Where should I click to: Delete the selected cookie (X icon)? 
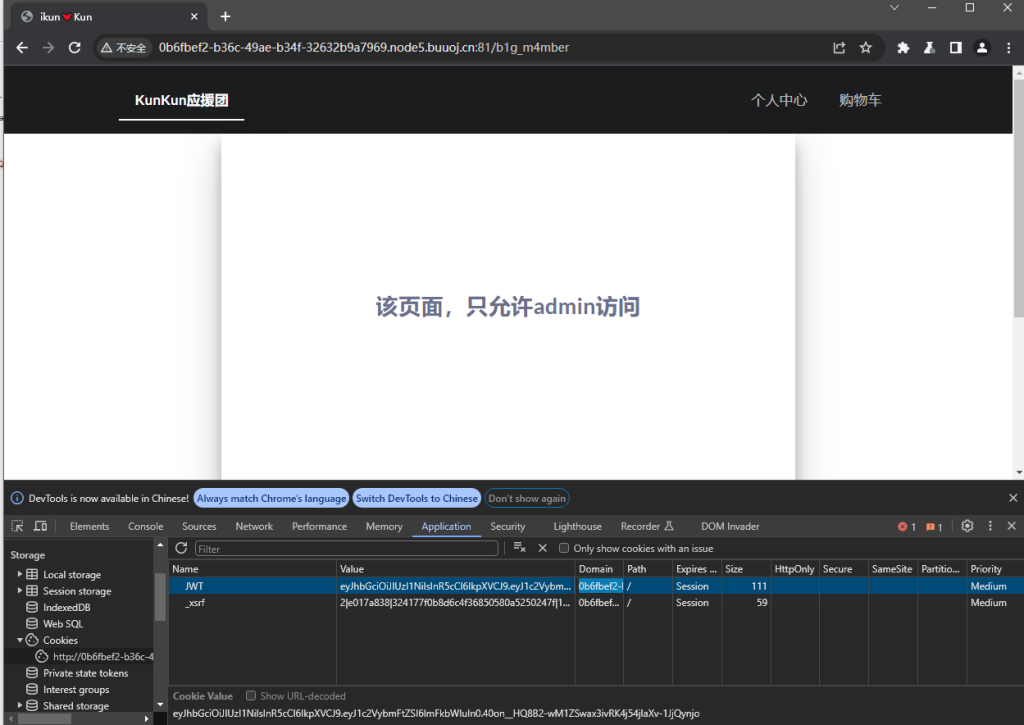[x=543, y=548]
